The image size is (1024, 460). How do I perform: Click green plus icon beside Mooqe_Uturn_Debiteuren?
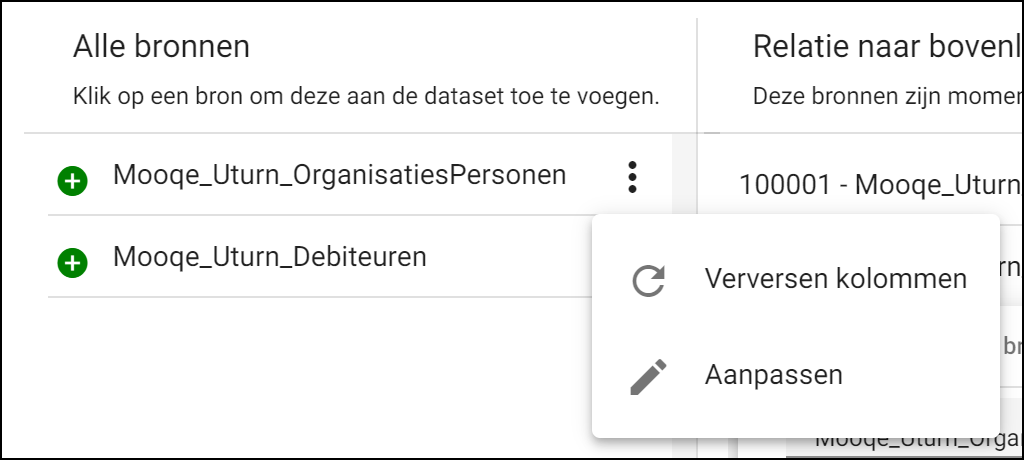click(x=72, y=263)
